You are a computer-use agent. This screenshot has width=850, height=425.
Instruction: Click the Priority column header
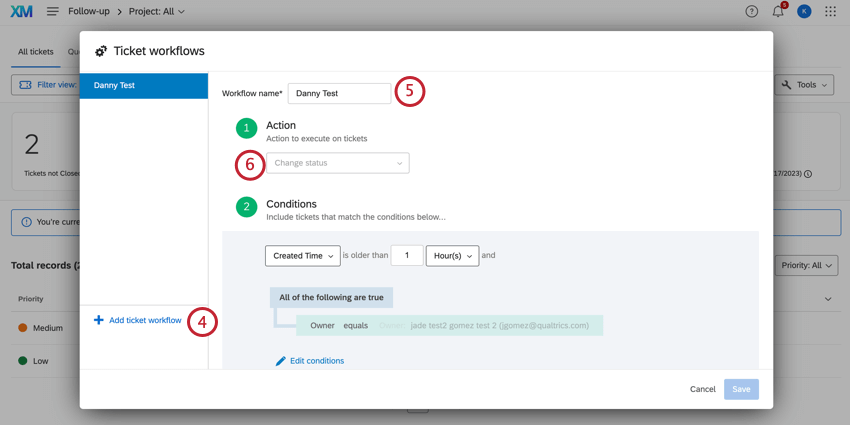(31, 299)
